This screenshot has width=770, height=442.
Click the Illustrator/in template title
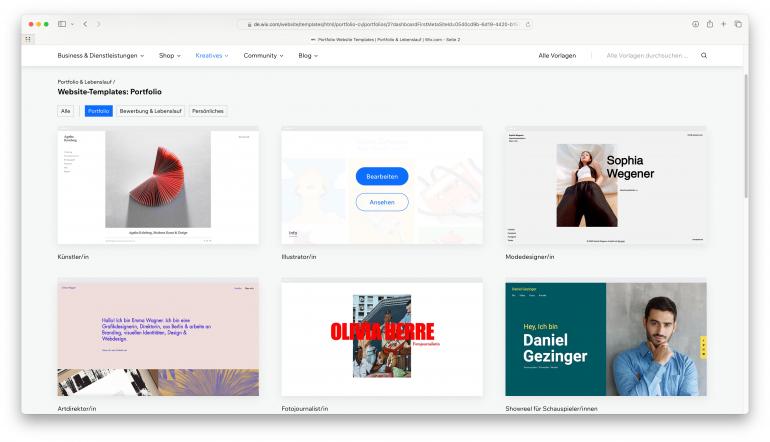click(299, 257)
